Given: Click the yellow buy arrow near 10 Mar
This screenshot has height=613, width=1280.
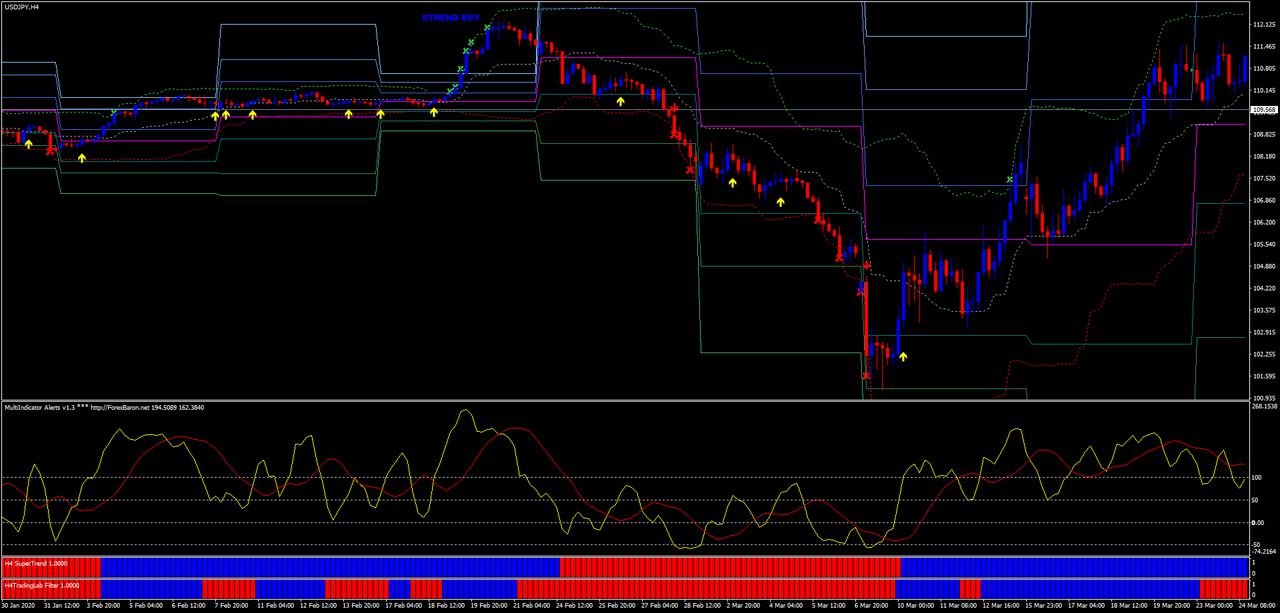Looking at the screenshot, I should 903,356.
